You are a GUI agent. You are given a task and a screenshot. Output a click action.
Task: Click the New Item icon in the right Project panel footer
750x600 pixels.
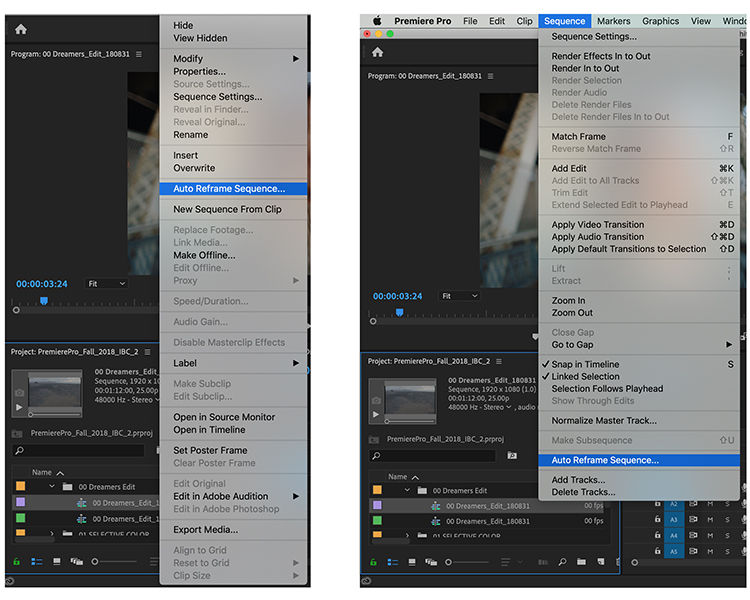[x=601, y=562]
